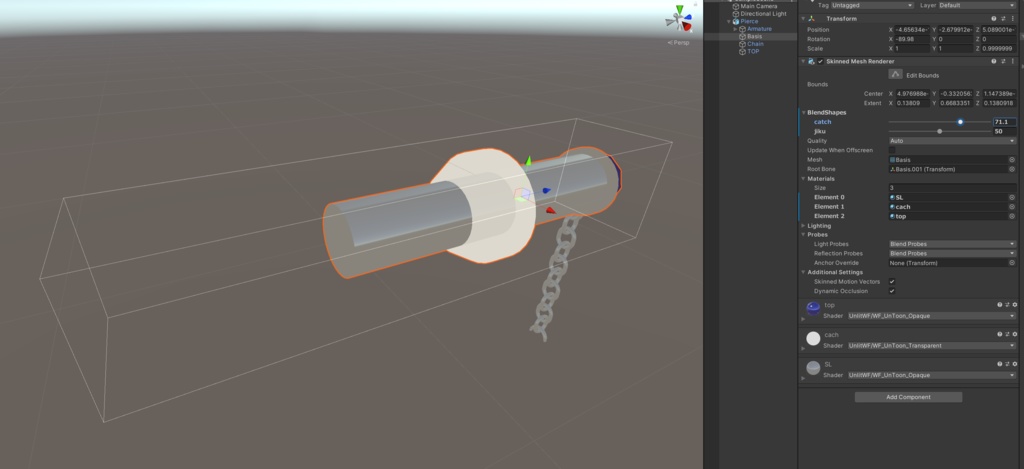Open help for the SL material
1024x469 pixels.
coord(1000,364)
